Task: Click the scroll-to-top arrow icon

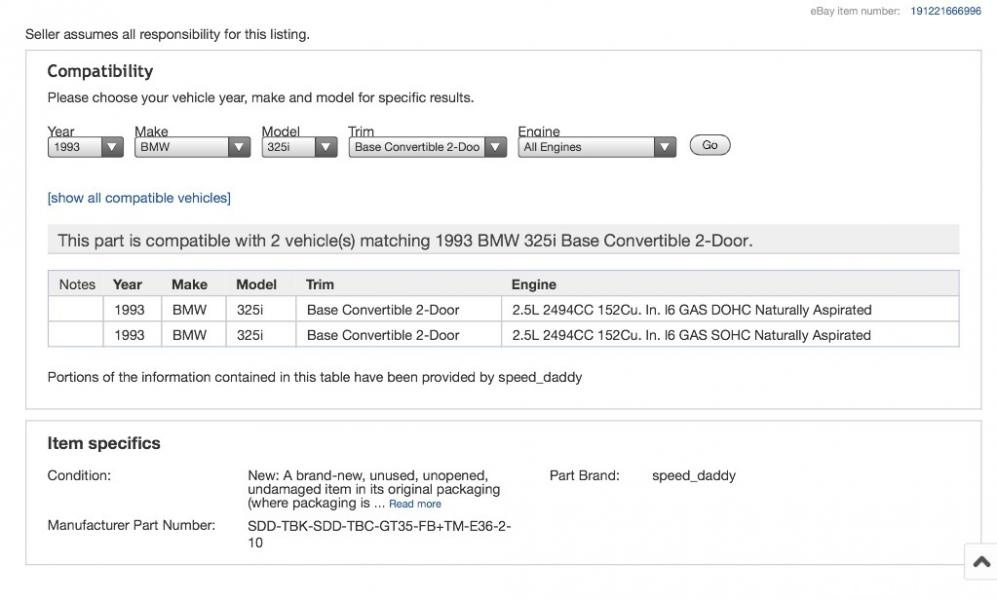Action: click(x=981, y=563)
